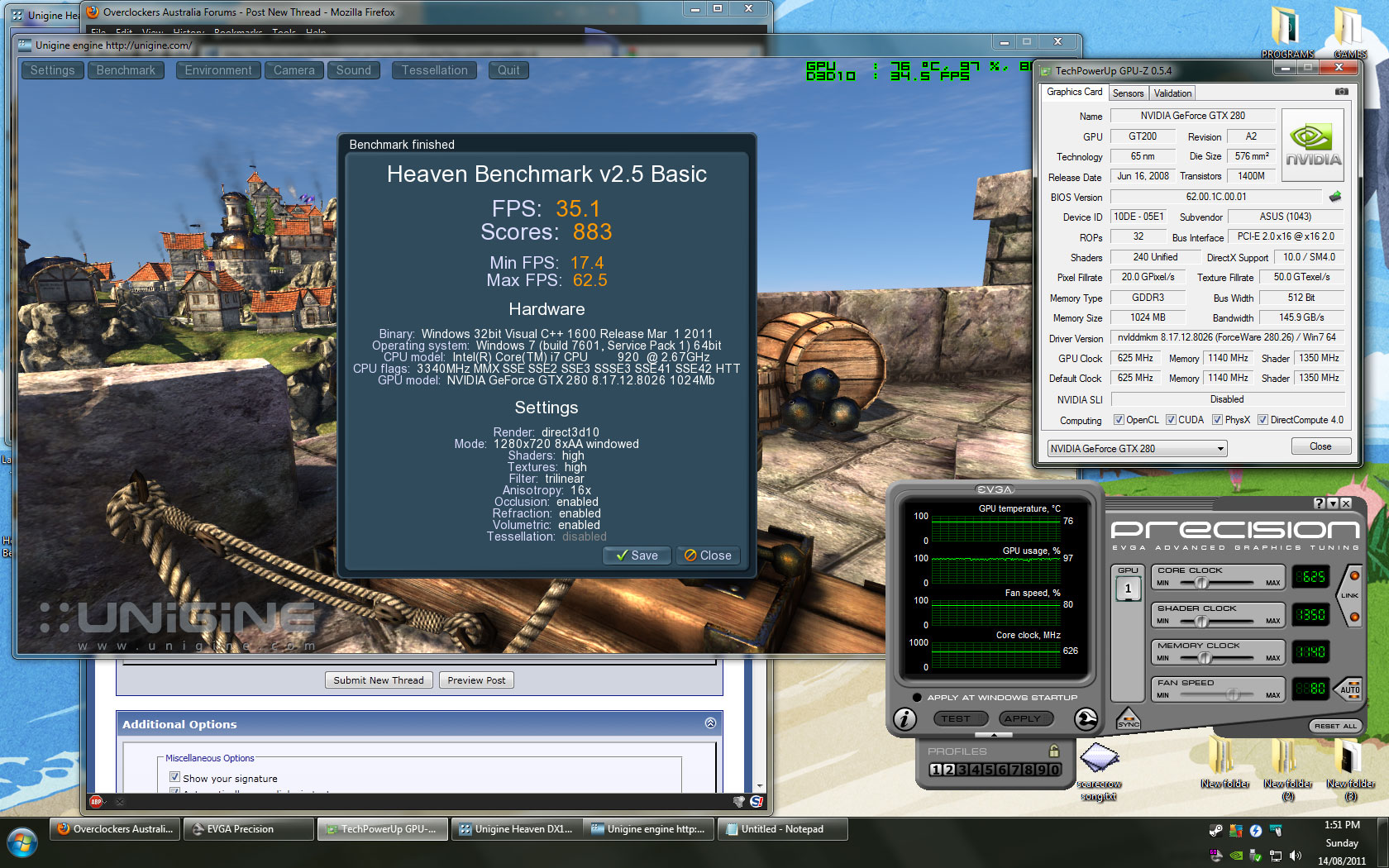Open the Tessellation menu in Unigine
Screen dimensions: 1389x868
pyautogui.click(x=434, y=70)
